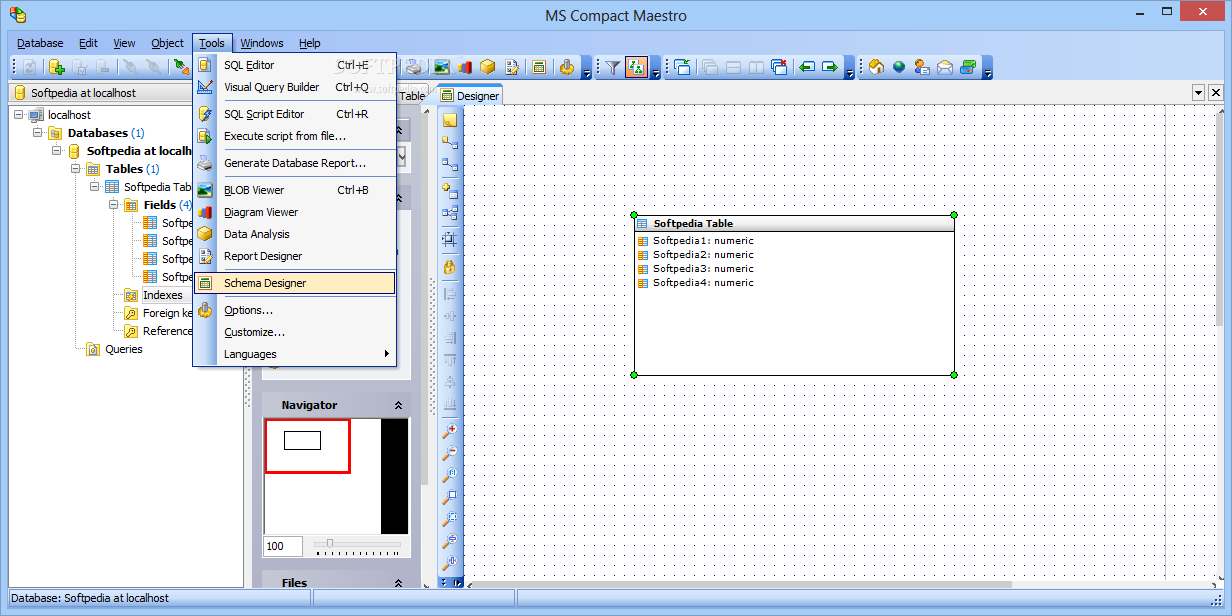Choose Generate Database Report option

(x=295, y=163)
